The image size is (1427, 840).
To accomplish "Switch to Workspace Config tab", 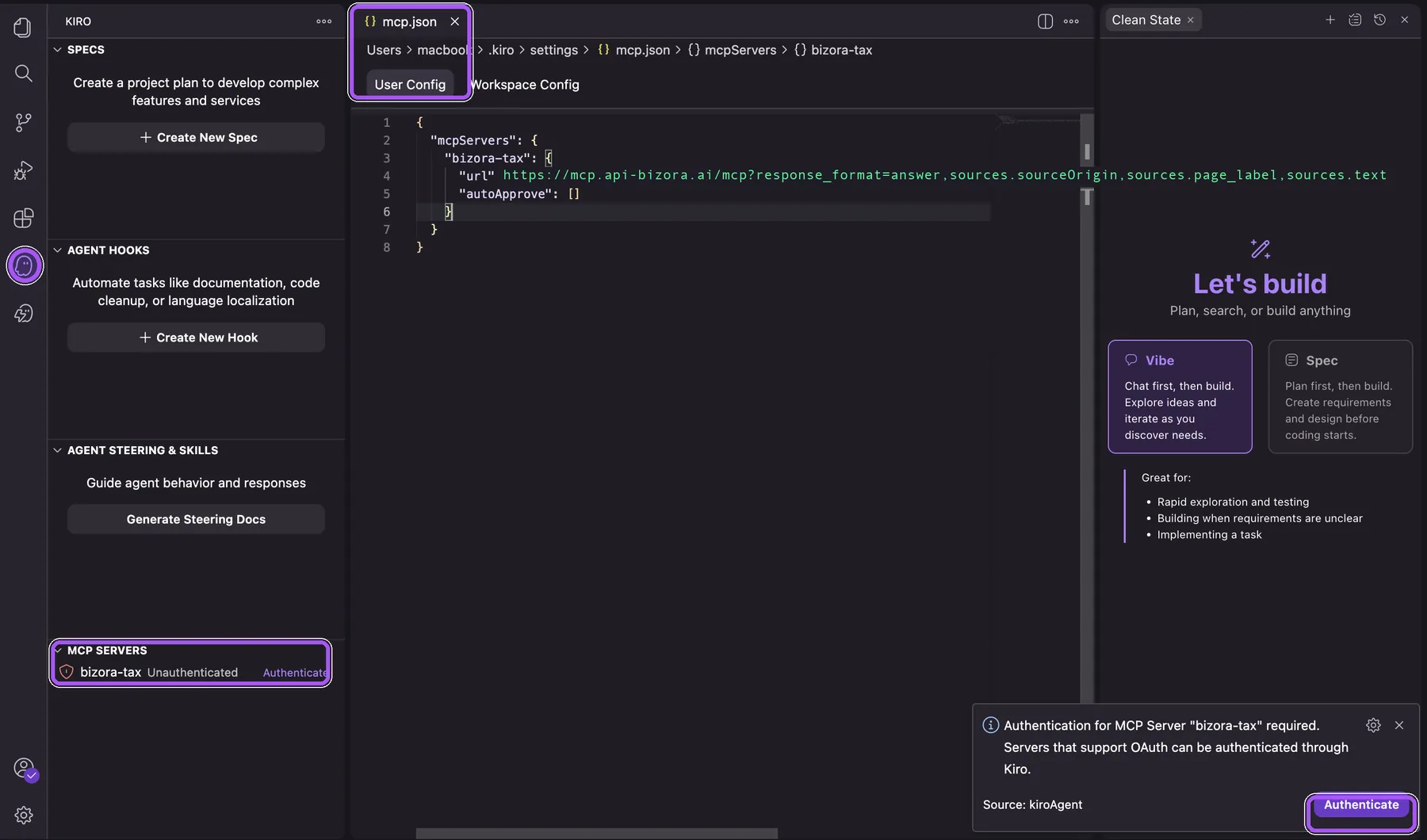I will (525, 84).
